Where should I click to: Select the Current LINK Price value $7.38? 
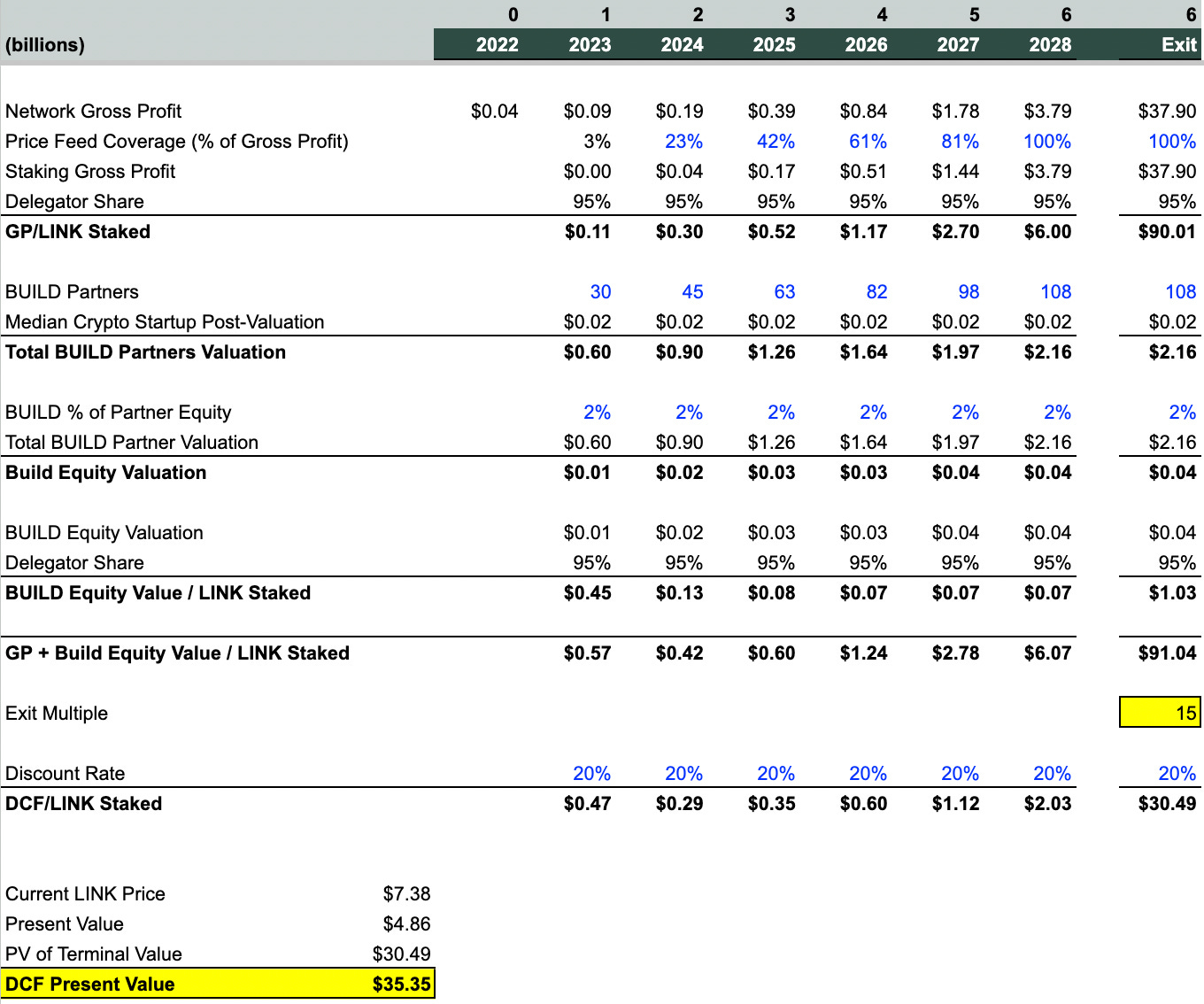point(406,893)
